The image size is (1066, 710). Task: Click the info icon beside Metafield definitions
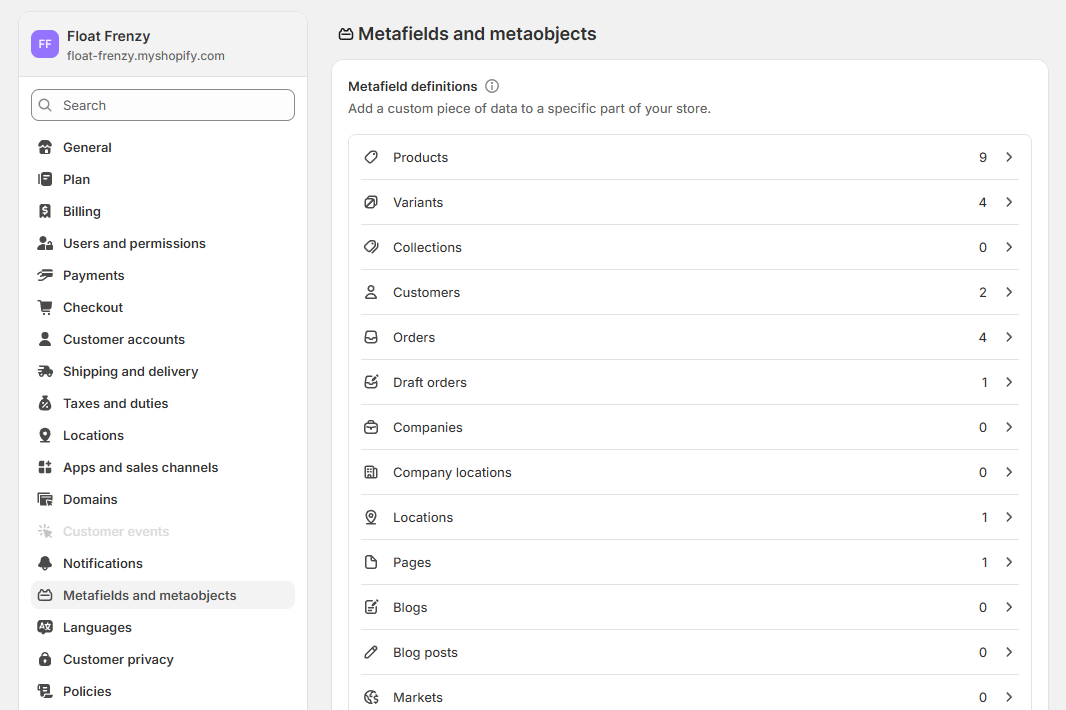492,87
